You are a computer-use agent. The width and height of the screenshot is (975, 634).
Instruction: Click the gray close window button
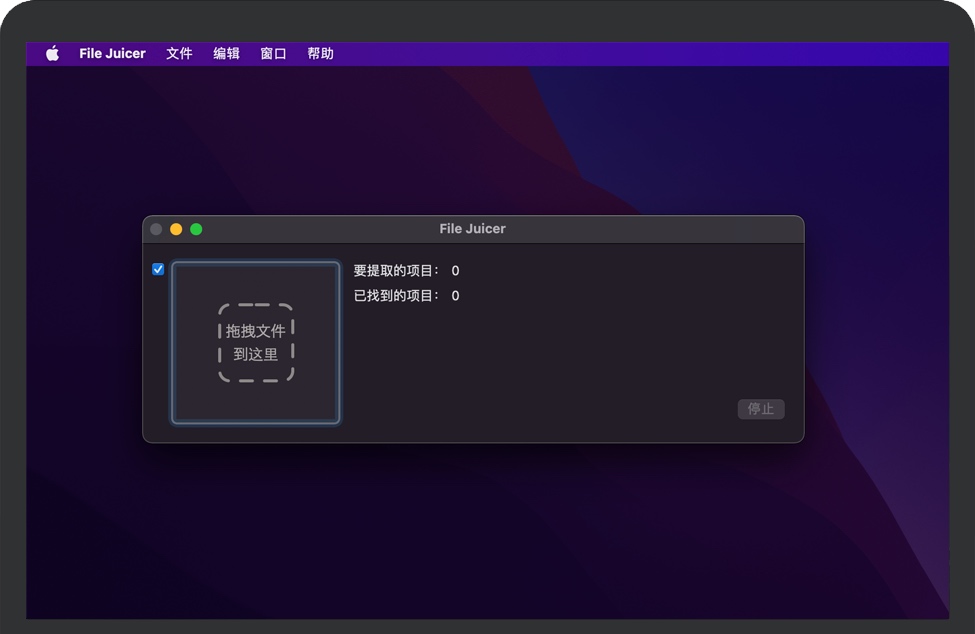(x=156, y=229)
